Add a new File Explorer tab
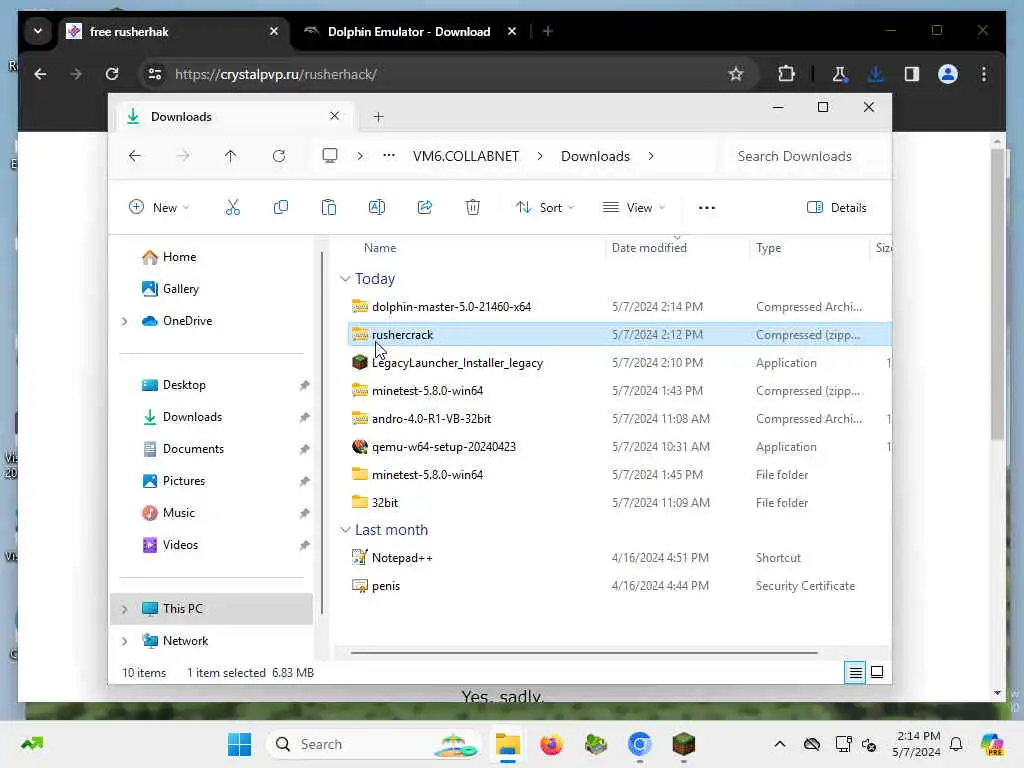 click(x=378, y=117)
